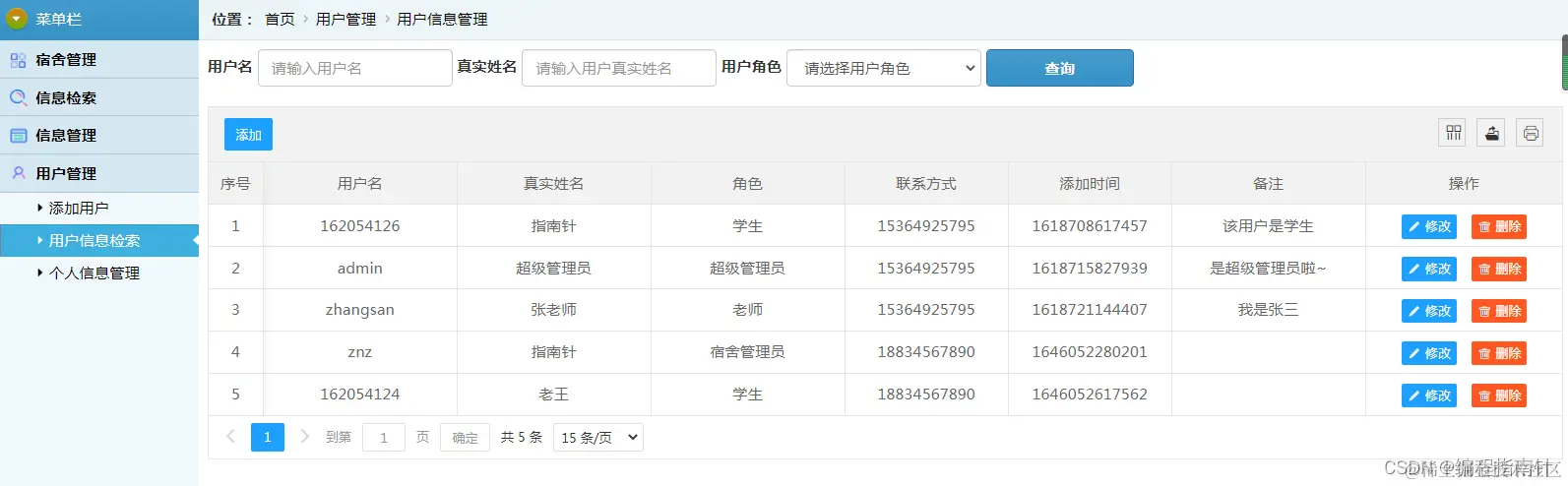Click username cell zhangsan
The image size is (1568, 486).
360,310
